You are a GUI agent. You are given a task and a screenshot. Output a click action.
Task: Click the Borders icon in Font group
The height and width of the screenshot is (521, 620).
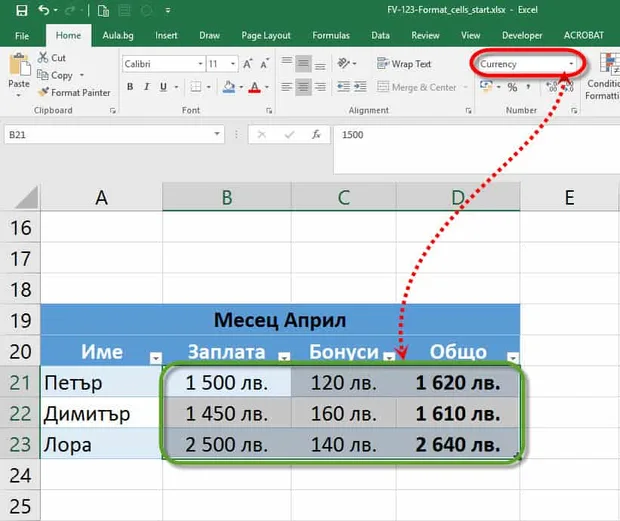click(x=196, y=87)
